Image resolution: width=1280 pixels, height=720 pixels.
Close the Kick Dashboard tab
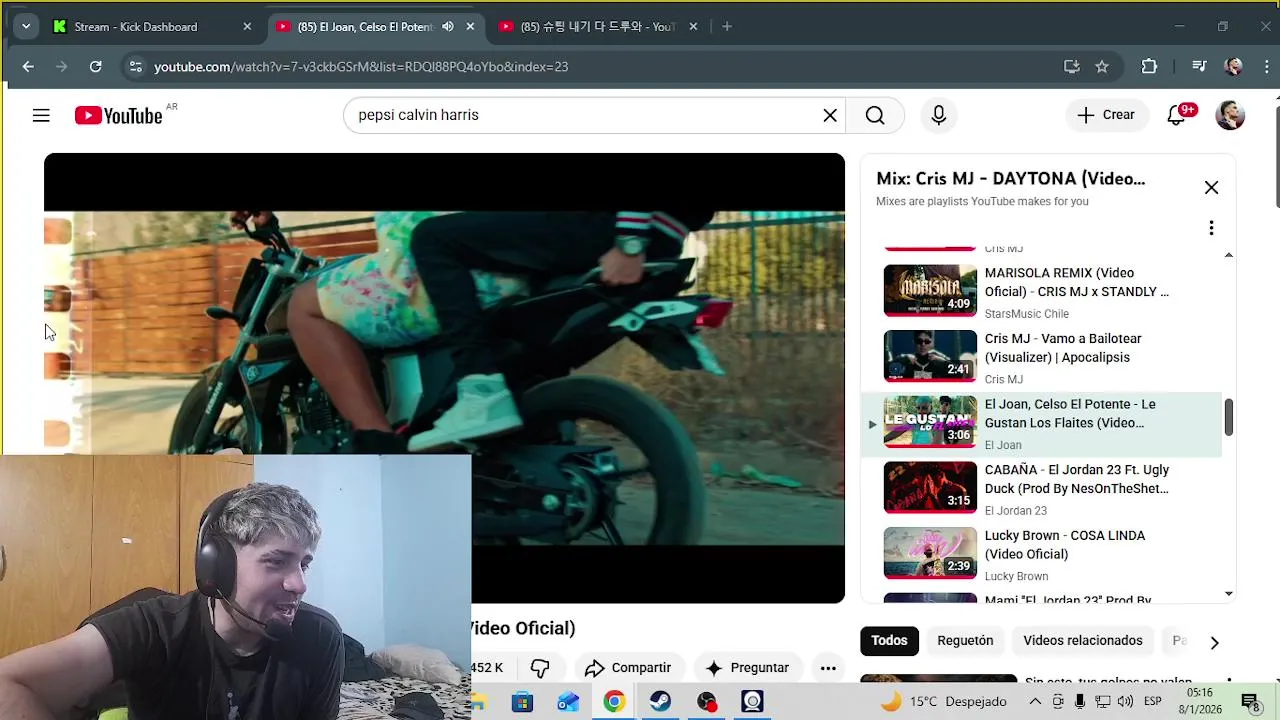[247, 27]
